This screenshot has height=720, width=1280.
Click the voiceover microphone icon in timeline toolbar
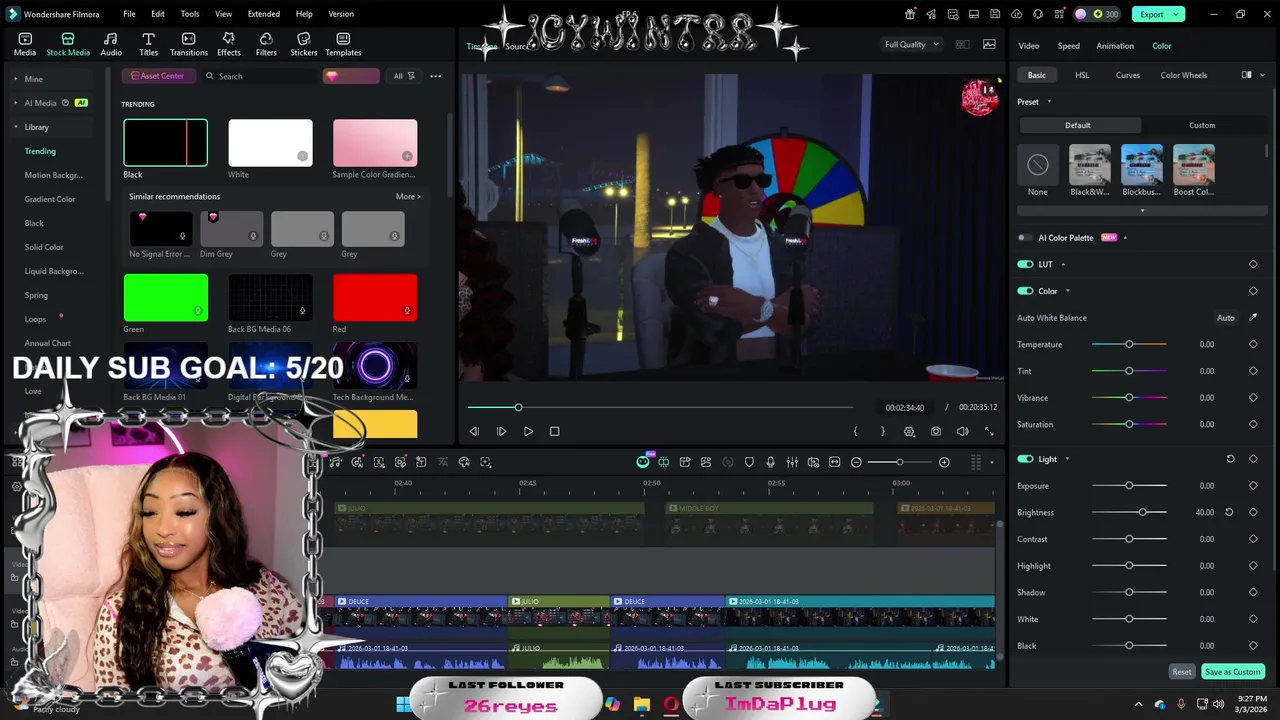point(770,462)
